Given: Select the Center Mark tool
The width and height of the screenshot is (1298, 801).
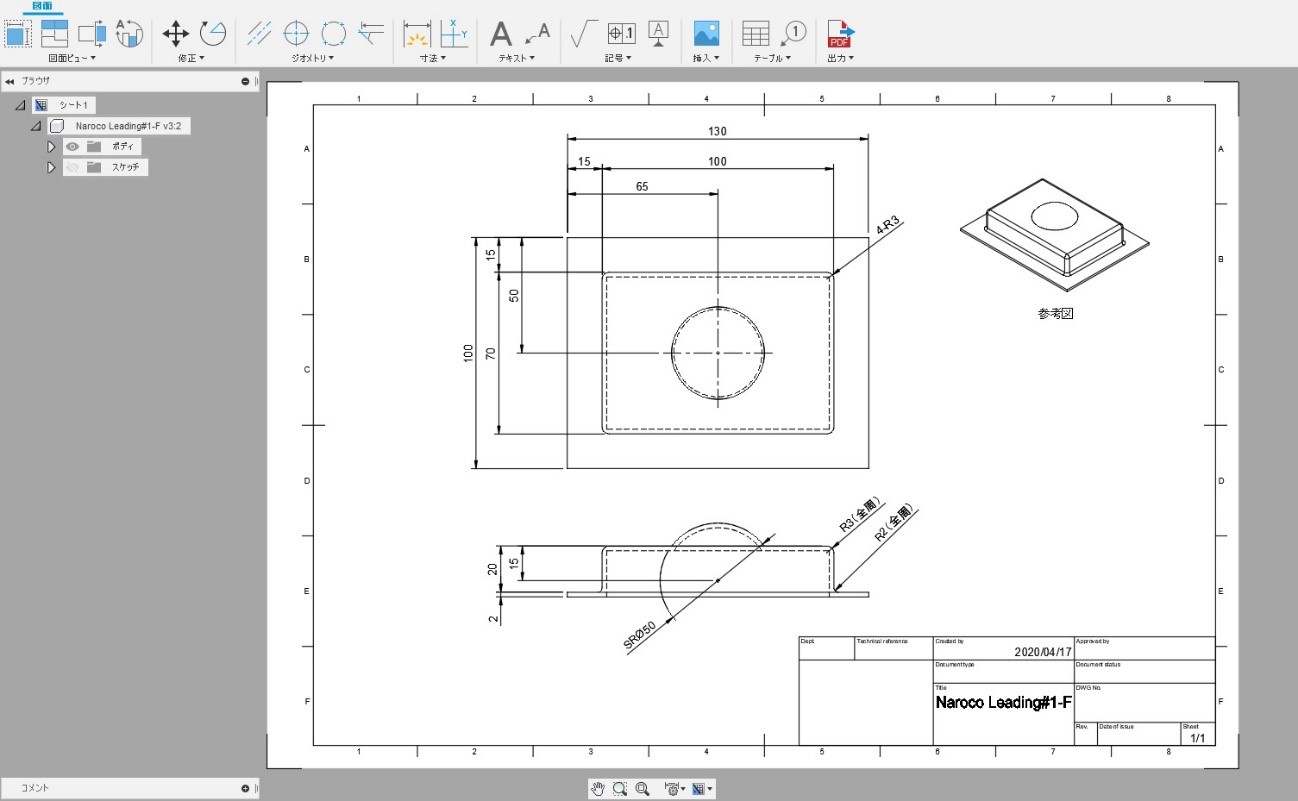Looking at the screenshot, I should 296,33.
